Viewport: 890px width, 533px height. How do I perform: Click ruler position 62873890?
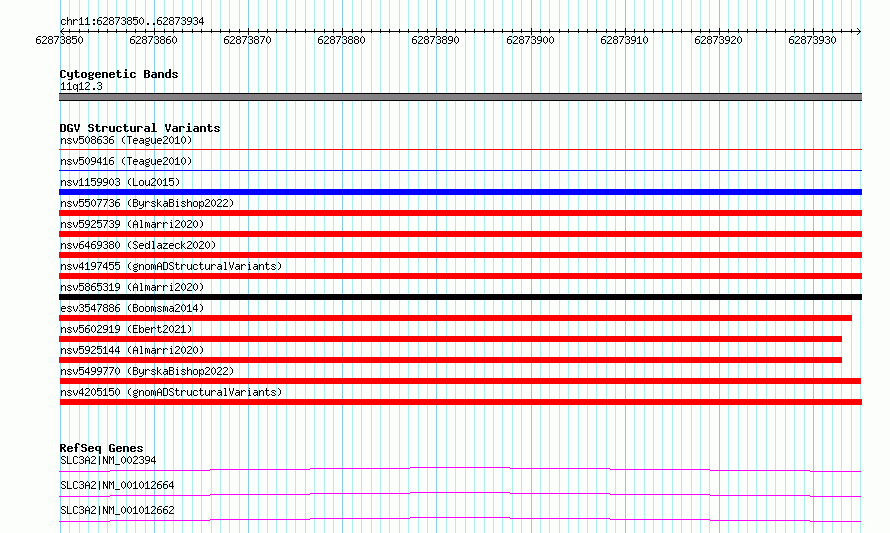coord(435,40)
